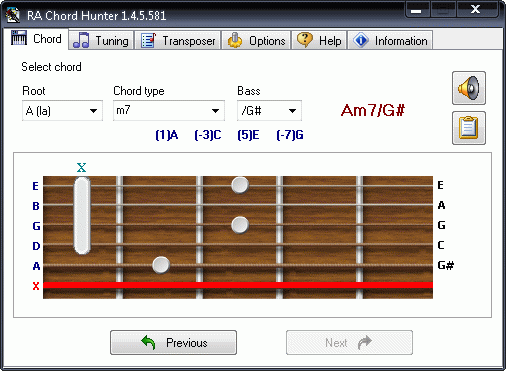Click the barre bar at first fret
The image size is (506, 371).
click(x=82, y=215)
